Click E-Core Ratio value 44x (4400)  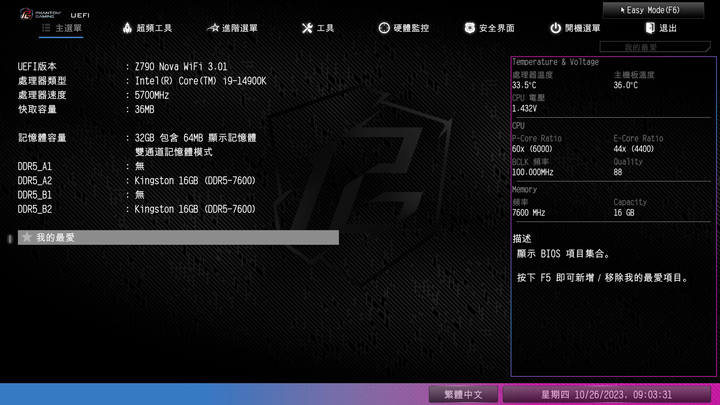tap(634, 149)
